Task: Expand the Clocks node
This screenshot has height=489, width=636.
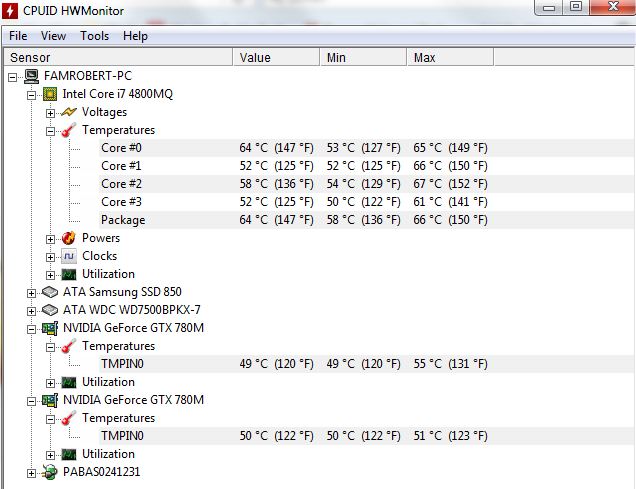Action: pyautogui.click(x=50, y=257)
